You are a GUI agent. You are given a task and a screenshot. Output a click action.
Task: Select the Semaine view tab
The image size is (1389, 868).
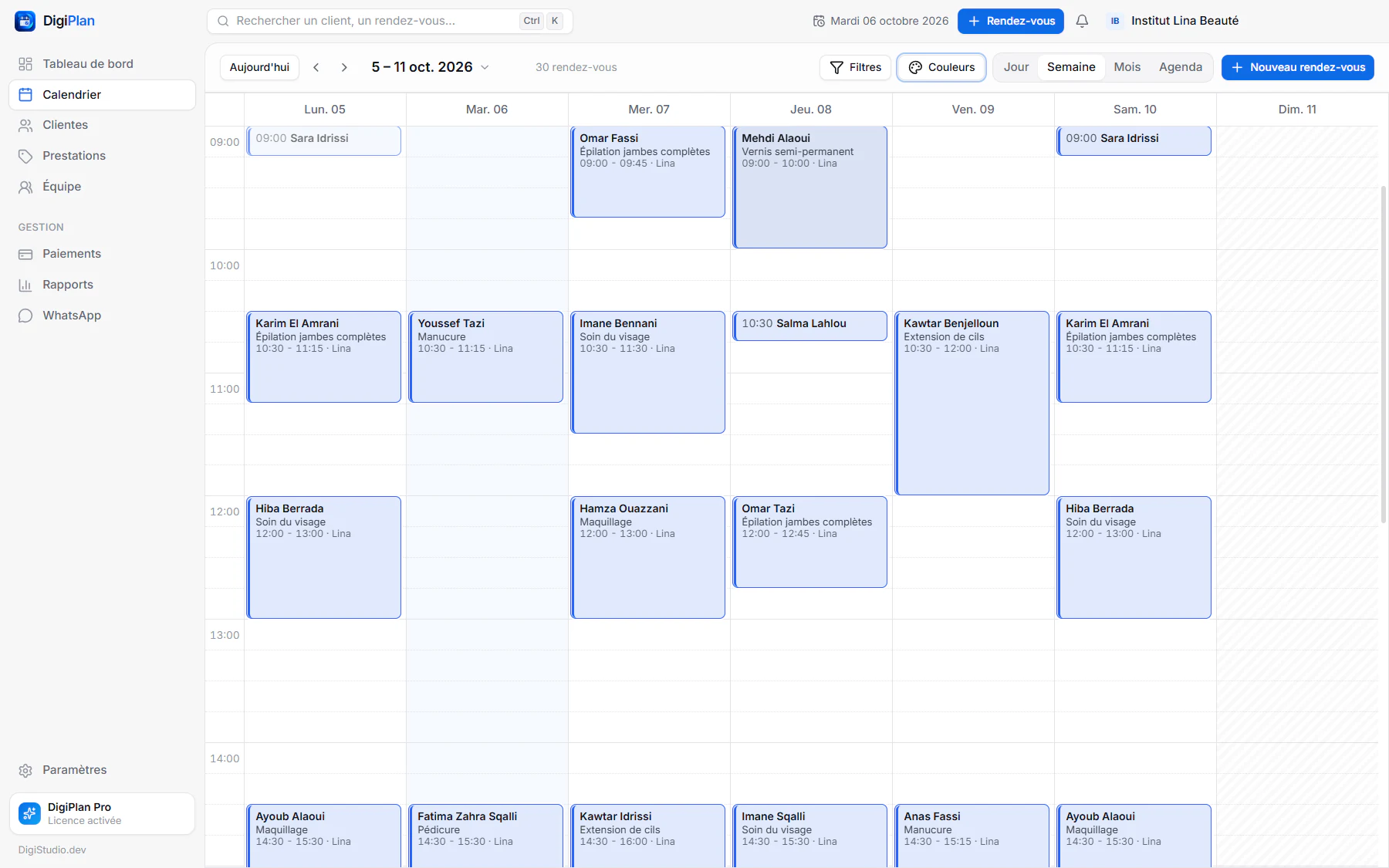click(1071, 67)
